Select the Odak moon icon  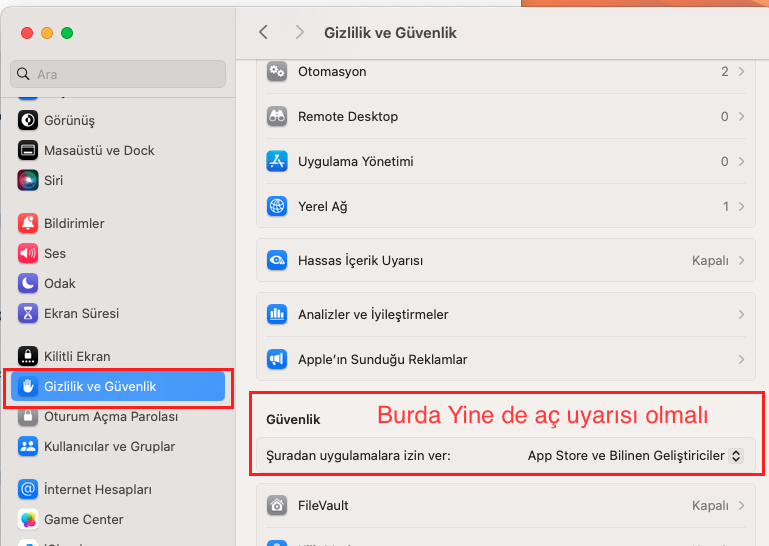pyautogui.click(x=28, y=283)
